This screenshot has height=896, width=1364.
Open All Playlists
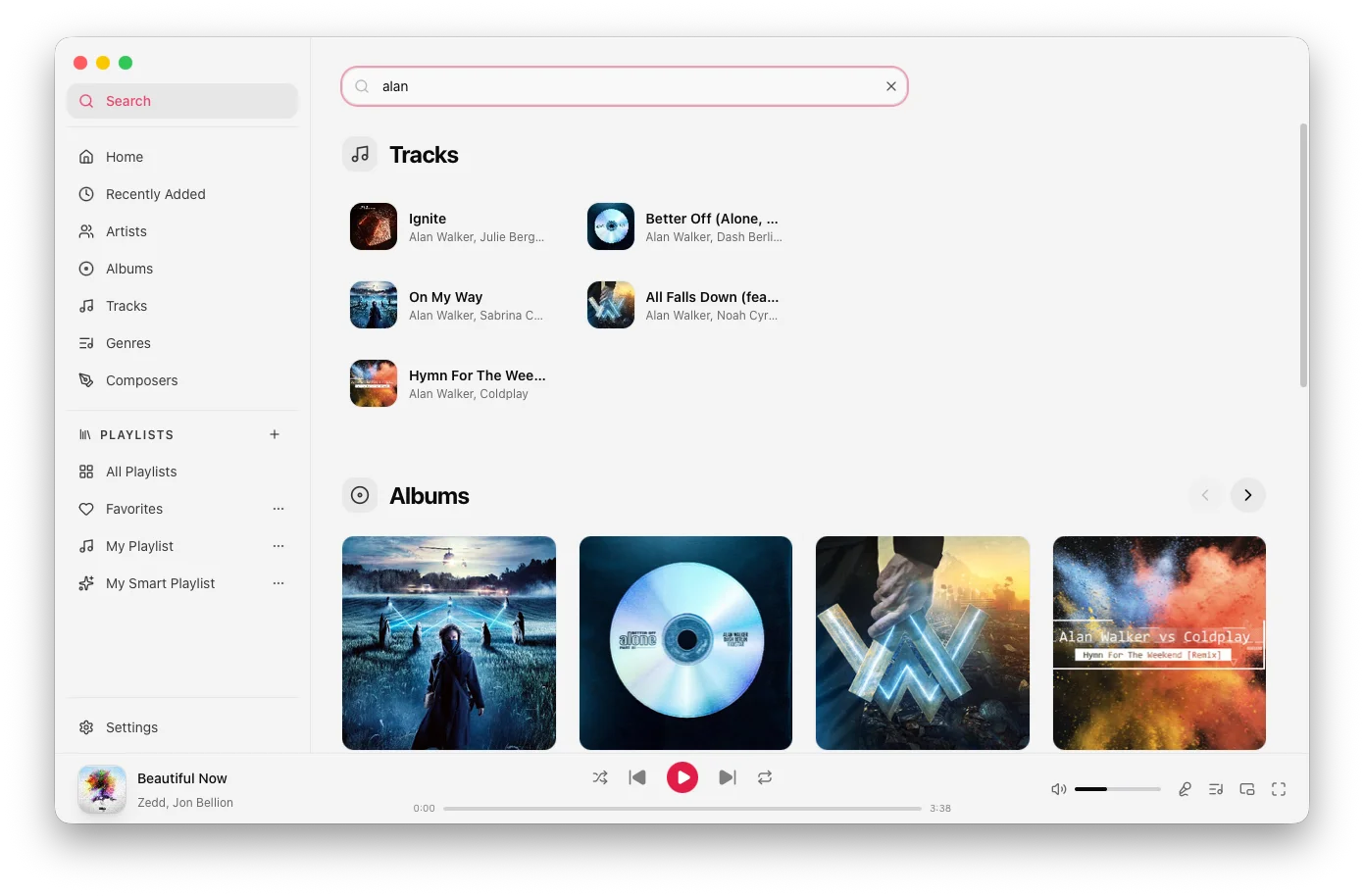(x=182, y=472)
